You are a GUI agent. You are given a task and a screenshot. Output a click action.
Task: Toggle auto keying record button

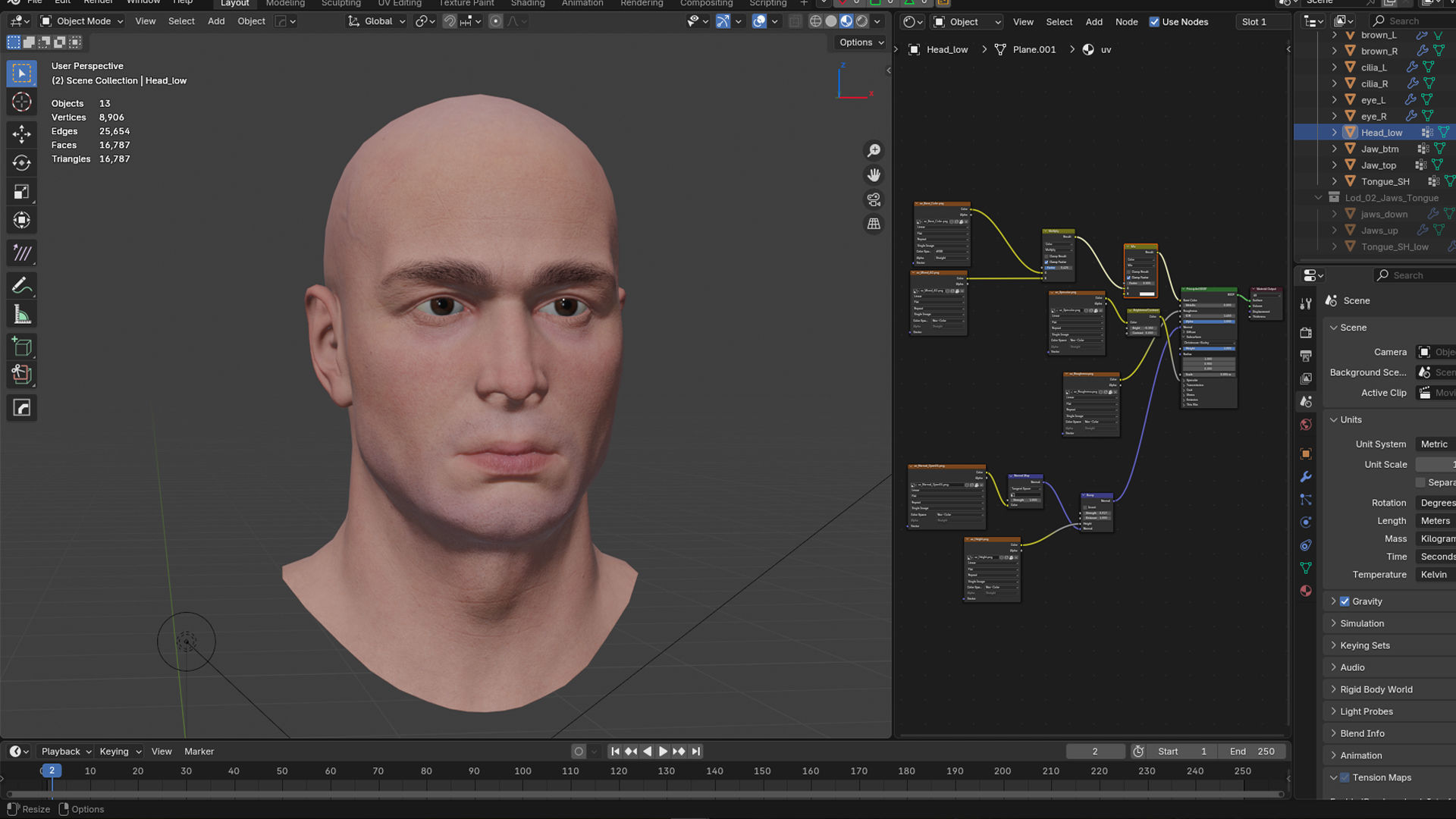579,752
